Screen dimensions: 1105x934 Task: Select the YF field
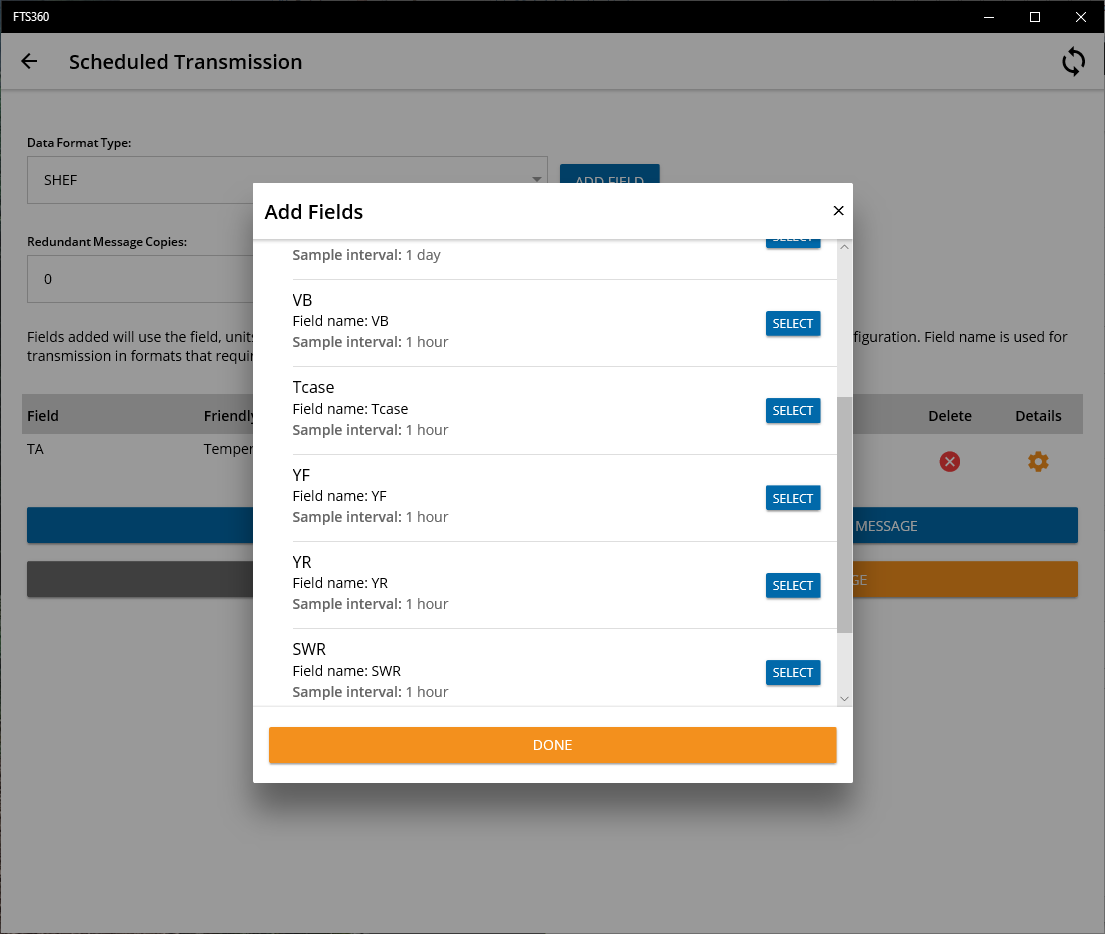point(793,498)
